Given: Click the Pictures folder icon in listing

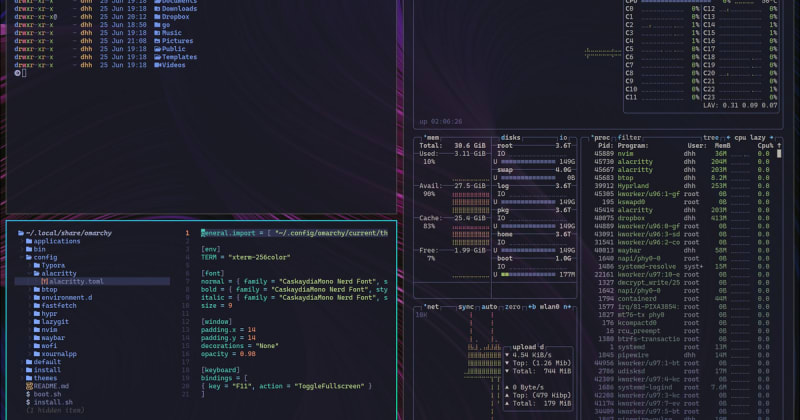Looking at the screenshot, I should click(x=156, y=41).
